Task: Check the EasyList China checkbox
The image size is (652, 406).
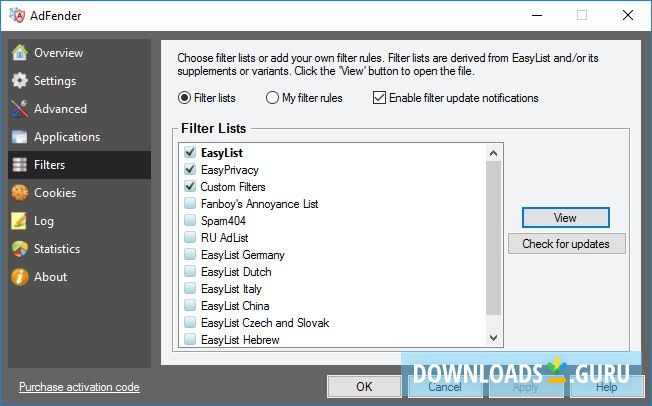Action: tap(190, 305)
